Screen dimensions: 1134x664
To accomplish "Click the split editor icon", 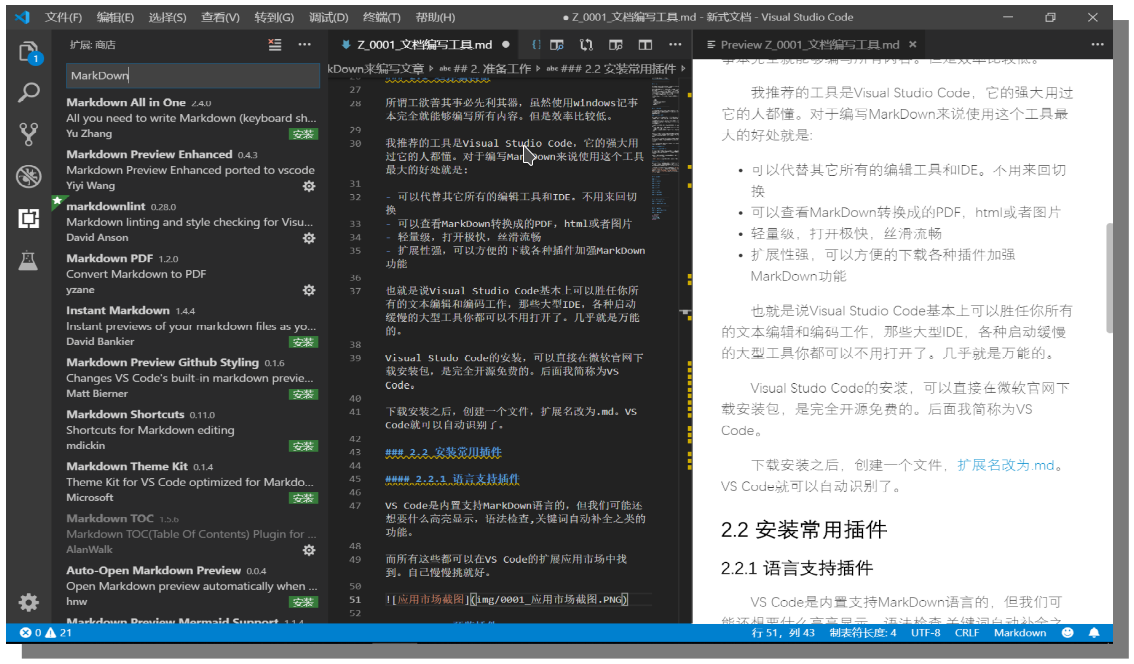I will (646, 45).
